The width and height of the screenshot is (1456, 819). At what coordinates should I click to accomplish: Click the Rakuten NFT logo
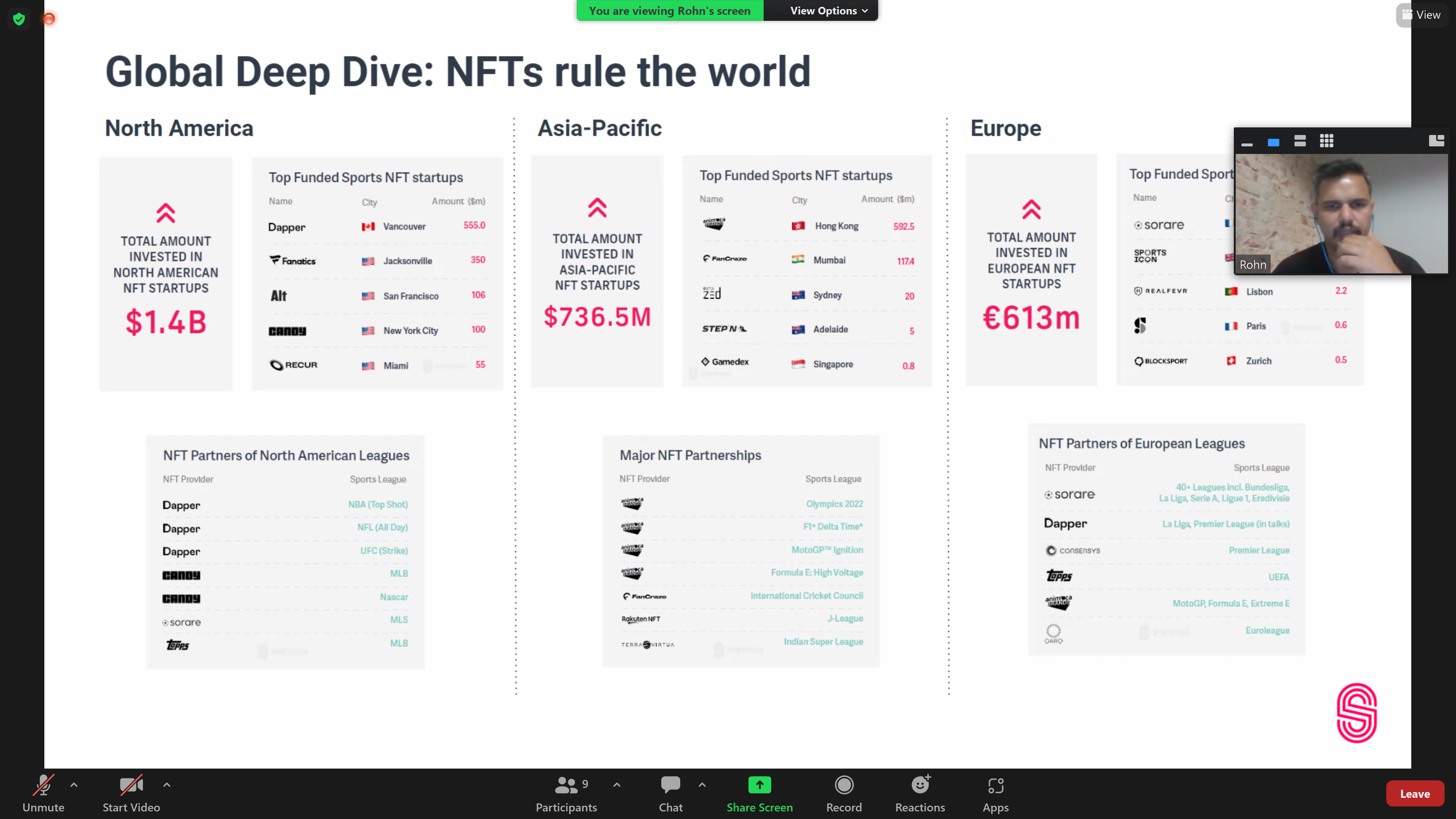click(x=640, y=620)
